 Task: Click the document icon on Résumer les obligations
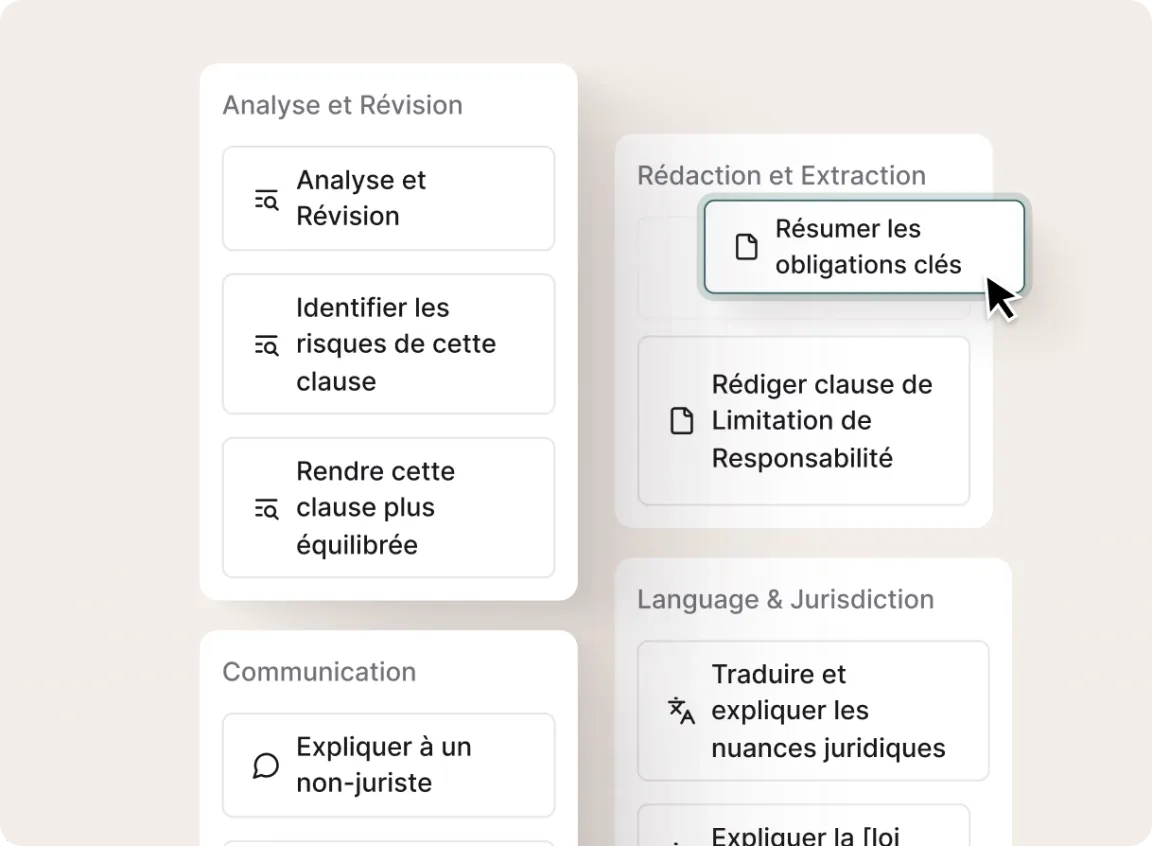746,247
